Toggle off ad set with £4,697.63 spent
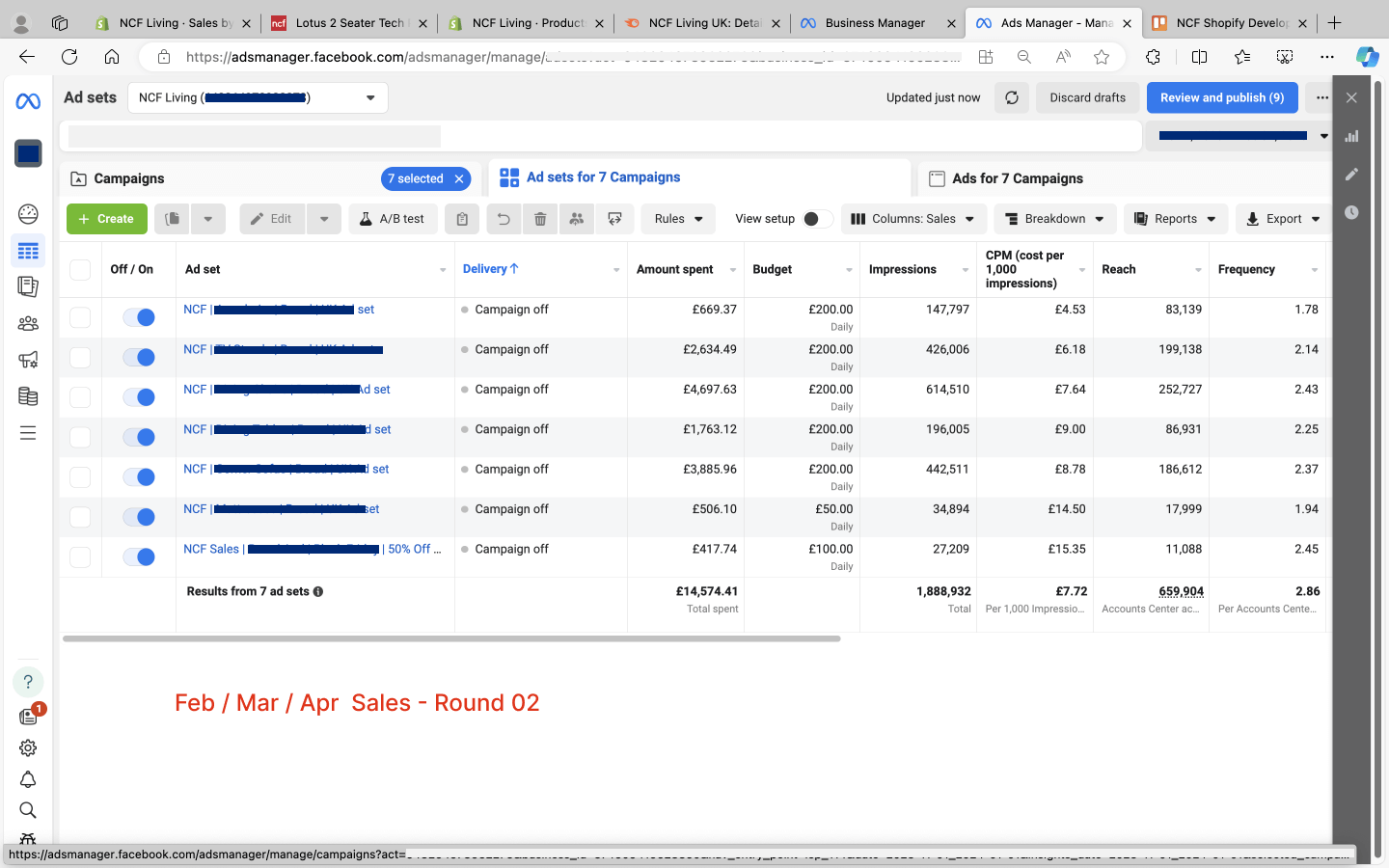The width and height of the screenshot is (1389, 868). 139,397
